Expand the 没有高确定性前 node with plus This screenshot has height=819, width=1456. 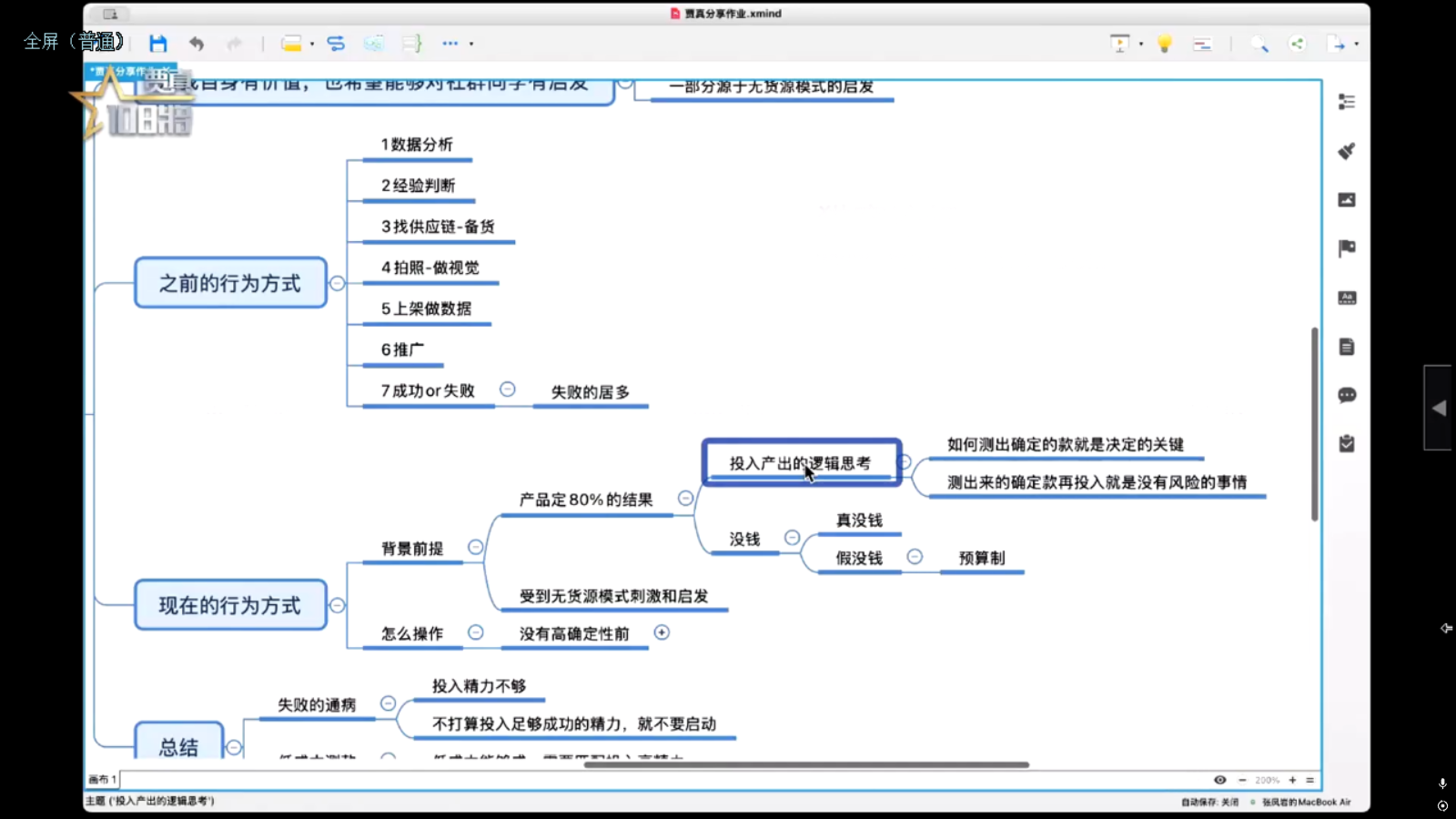tap(662, 632)
